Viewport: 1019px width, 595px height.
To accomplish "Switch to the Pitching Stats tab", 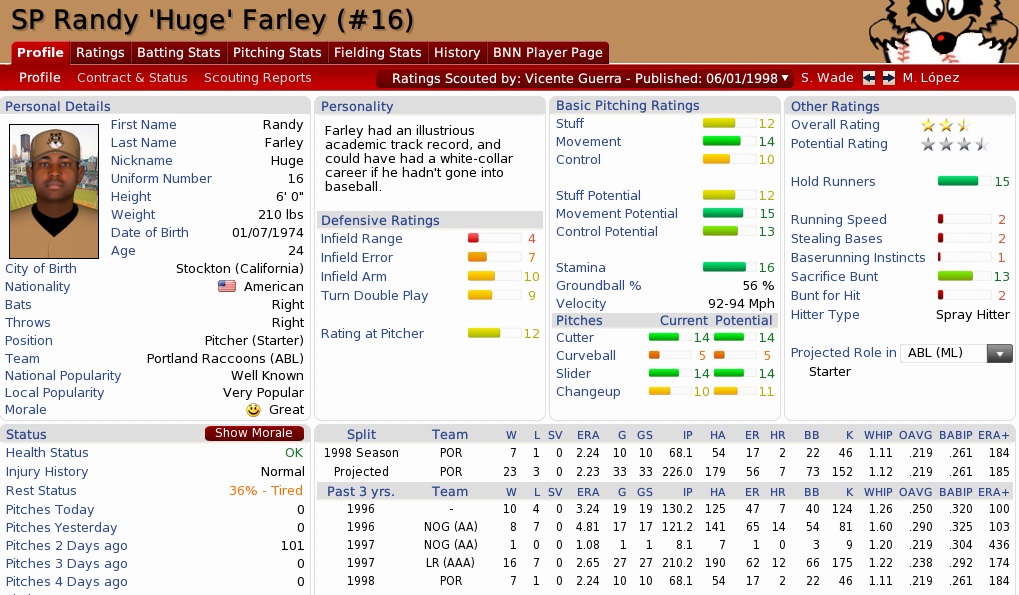I will 277,53.
